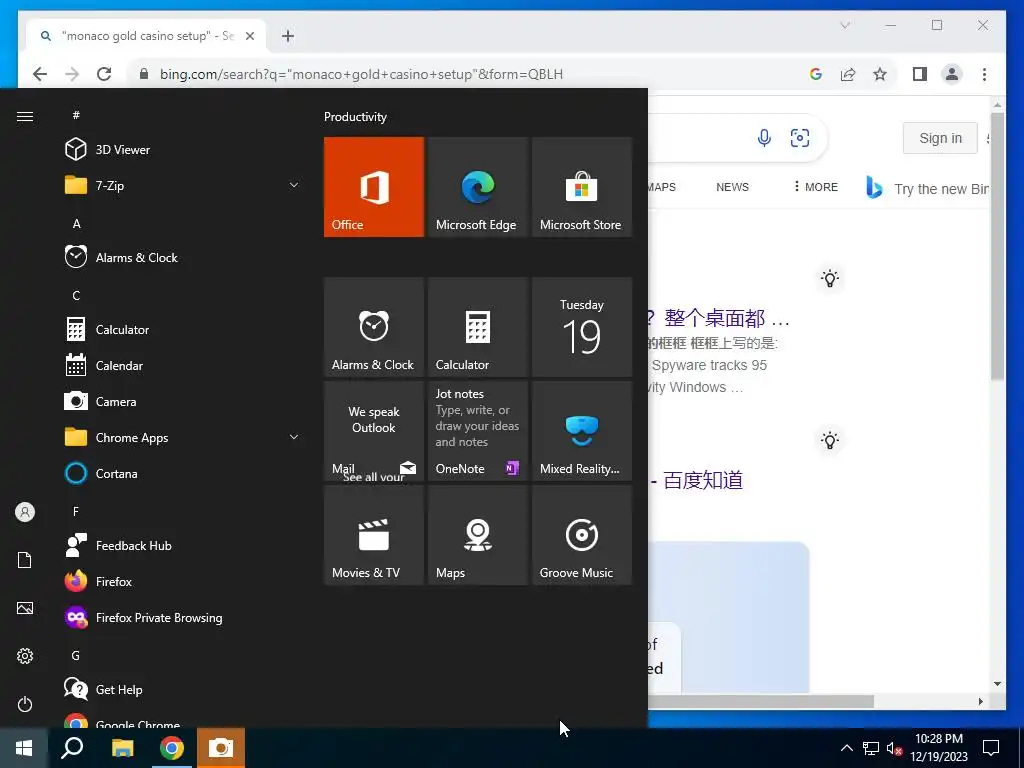Toggle Chrome side panel
The height and width of the screenshot is (768, 1024).
tap(920, 74)
